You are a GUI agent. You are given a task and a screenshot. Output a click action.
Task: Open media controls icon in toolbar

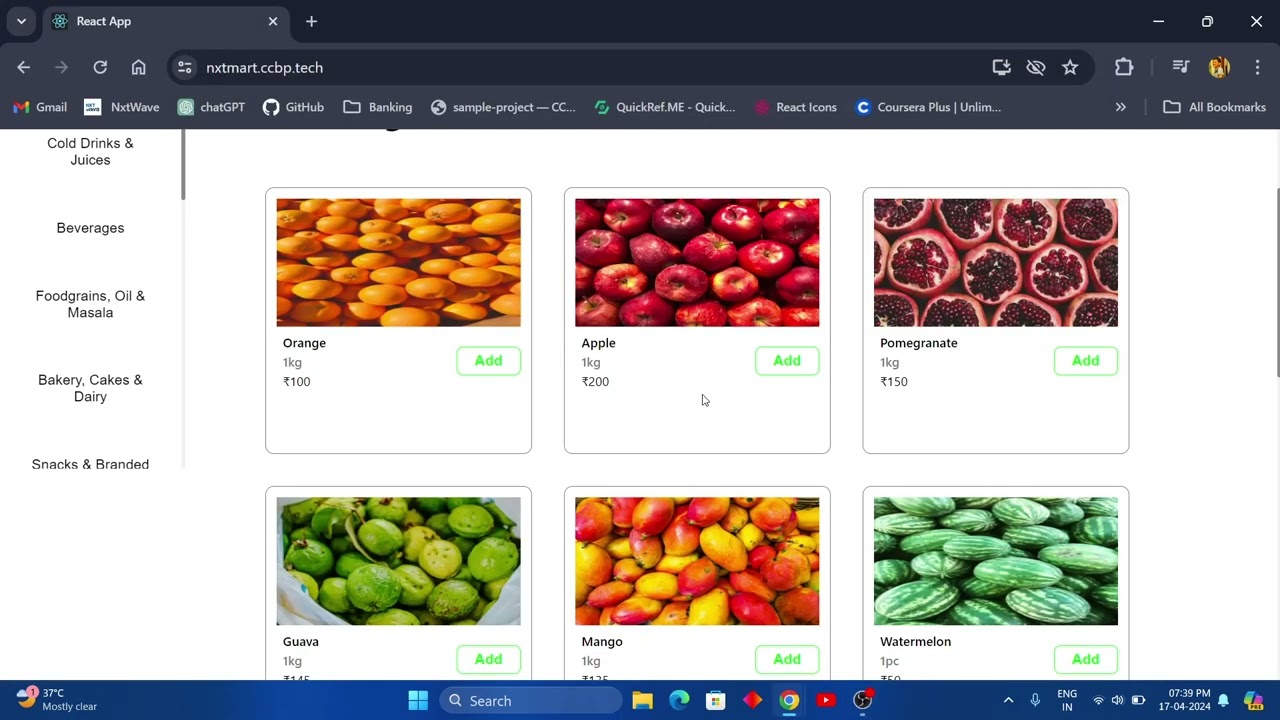1180,67
